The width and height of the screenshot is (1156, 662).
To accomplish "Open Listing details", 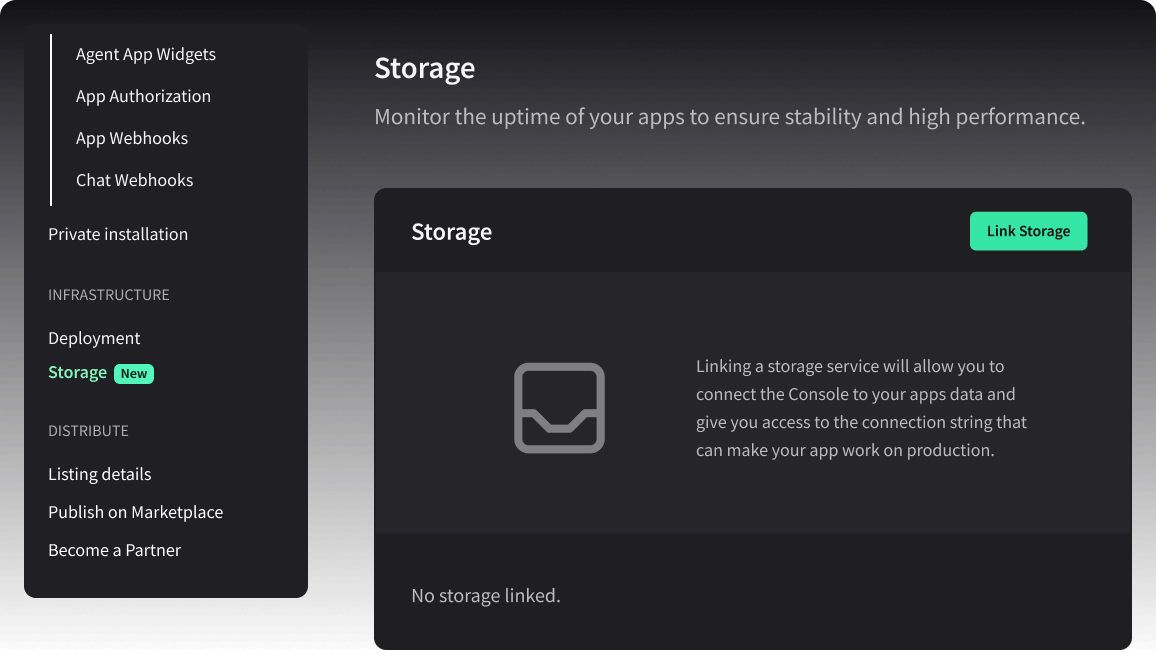I will (100, 474).
